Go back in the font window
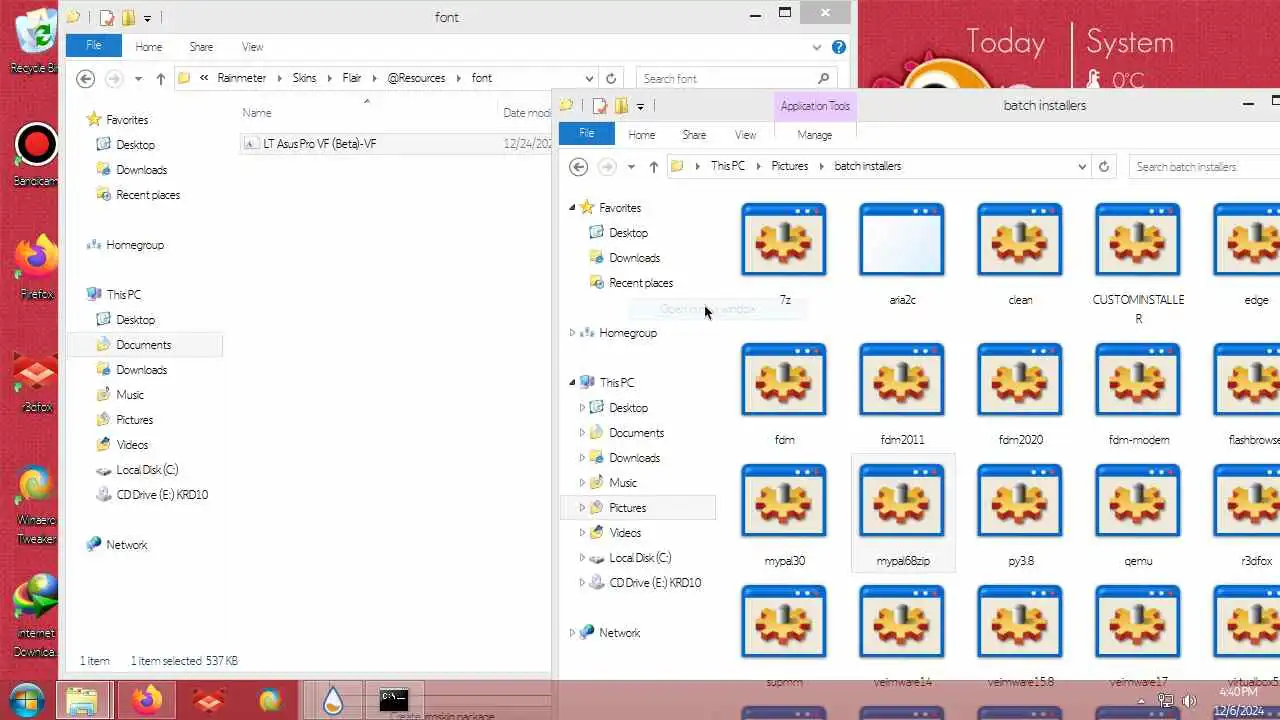 pos(86,78)
